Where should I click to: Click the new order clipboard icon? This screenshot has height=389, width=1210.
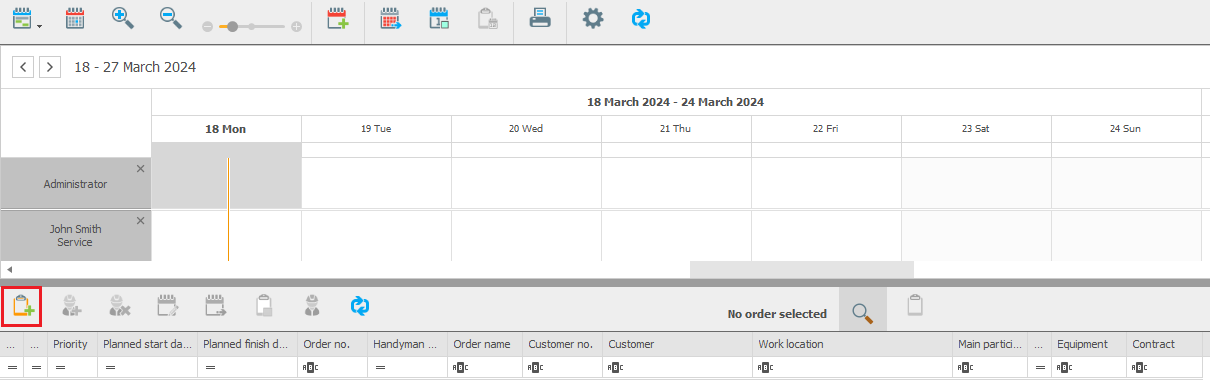22,306
